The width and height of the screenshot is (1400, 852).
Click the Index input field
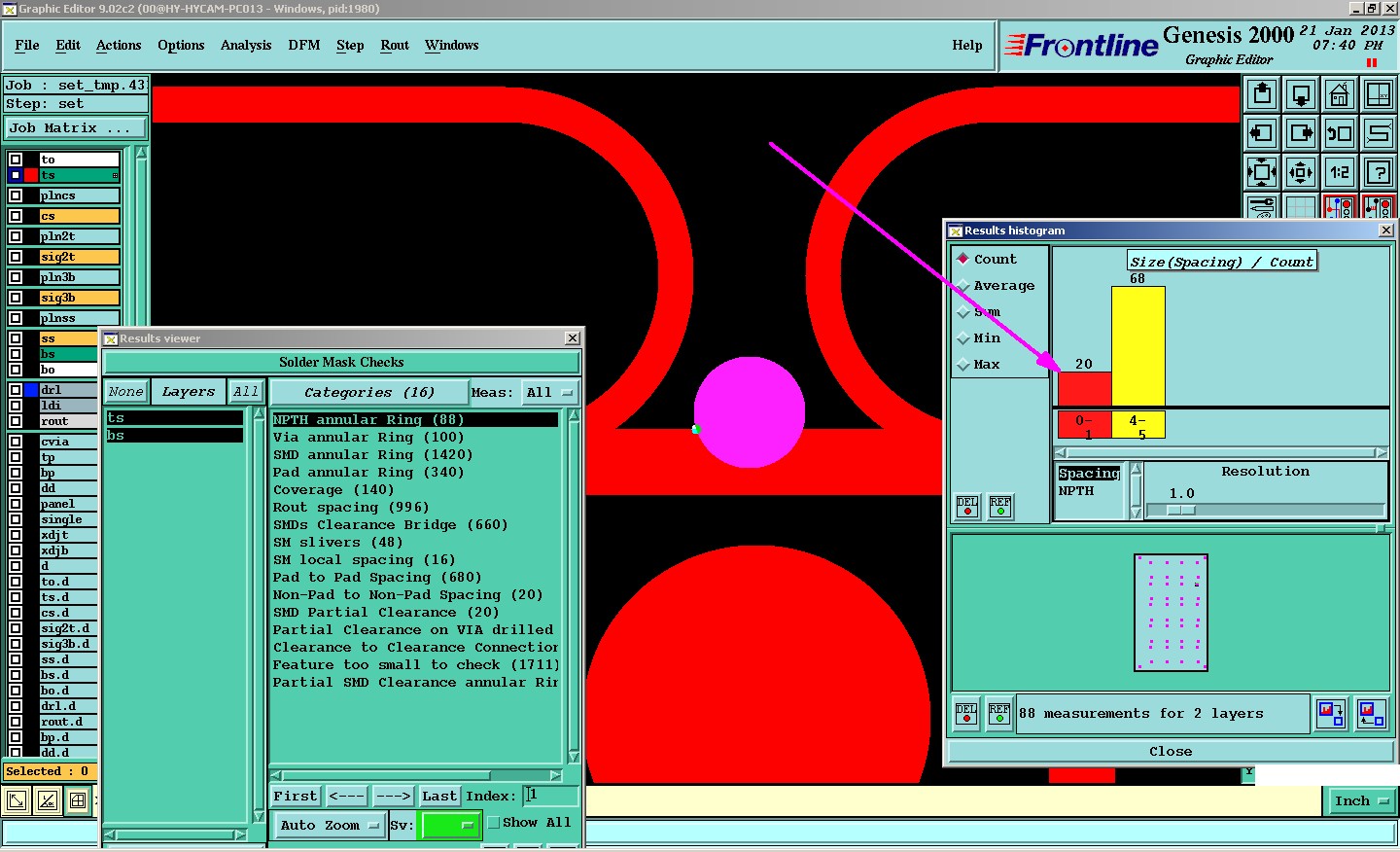550,796
